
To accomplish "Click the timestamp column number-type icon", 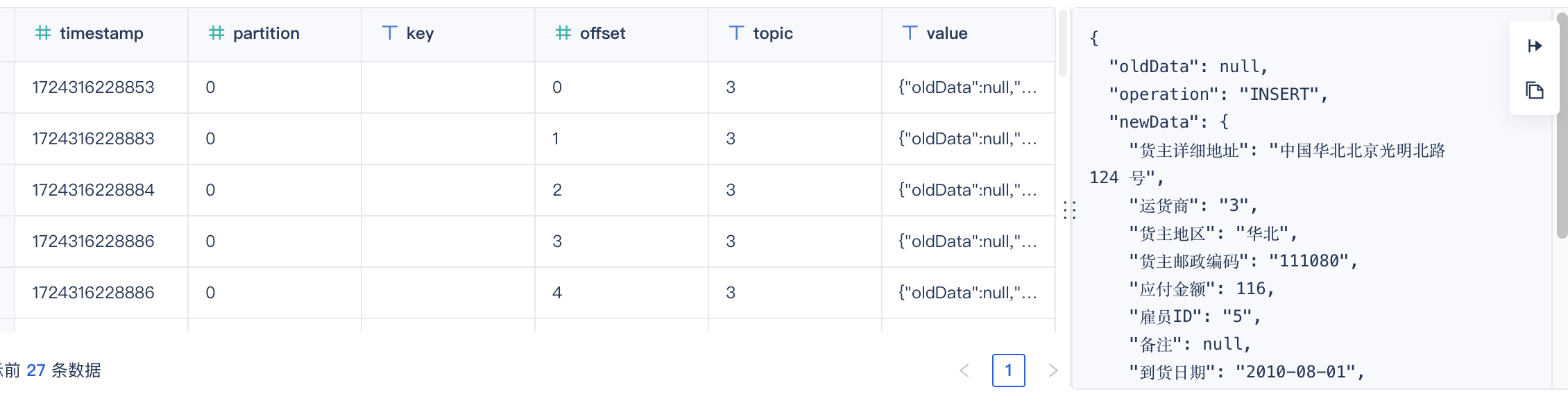I will pos(43,33).
